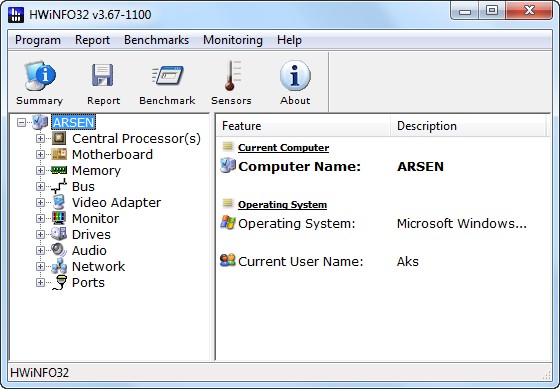
Task: Expand the Motherboard tree node
Action: tap(40, 154)
